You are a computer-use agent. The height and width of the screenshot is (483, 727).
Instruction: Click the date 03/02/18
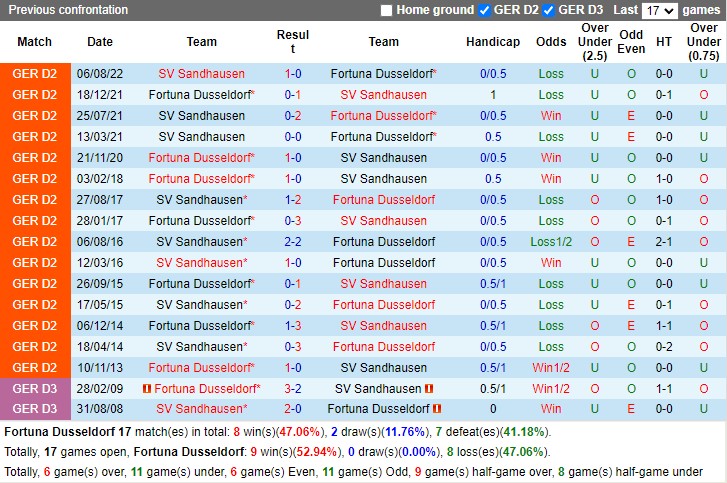click(100, 179)
